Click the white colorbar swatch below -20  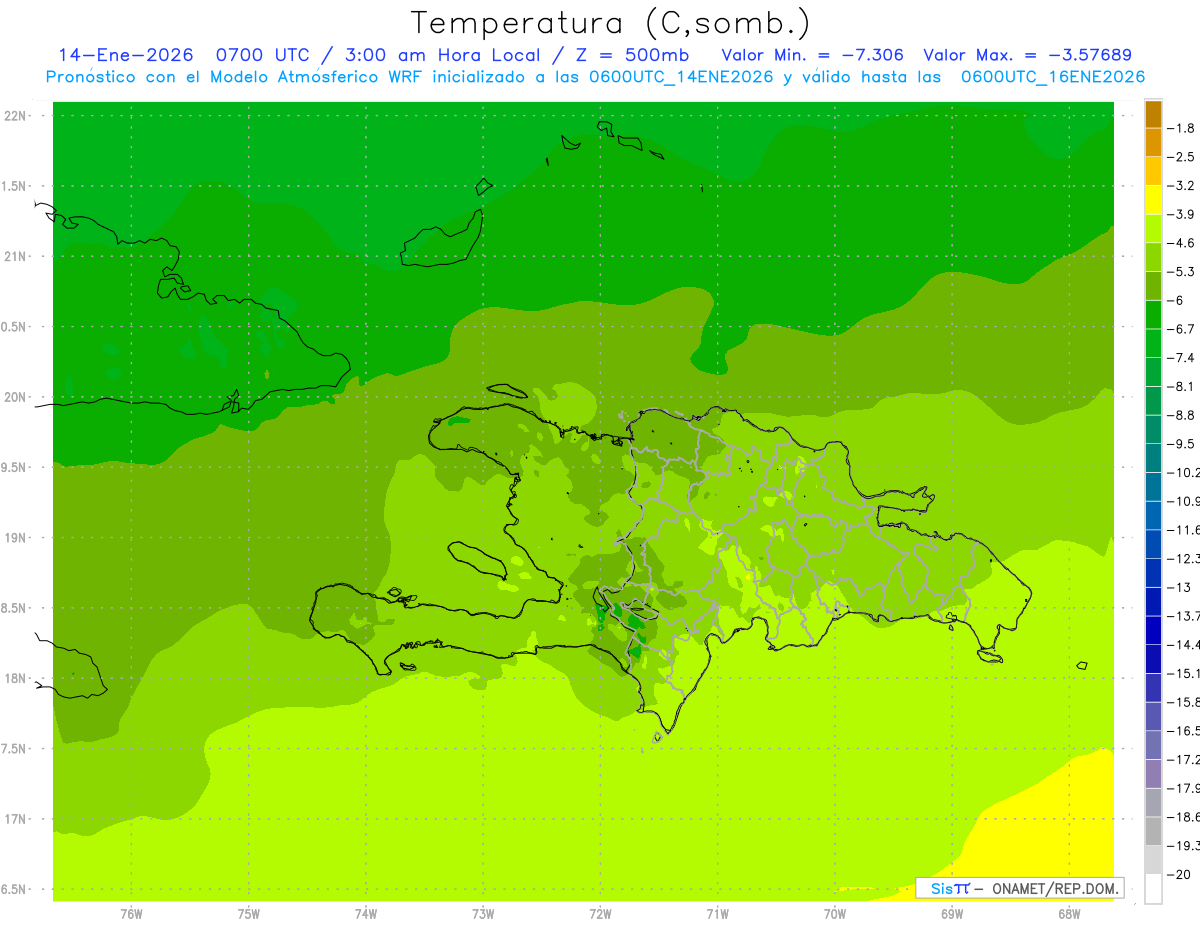[1153, 888]
